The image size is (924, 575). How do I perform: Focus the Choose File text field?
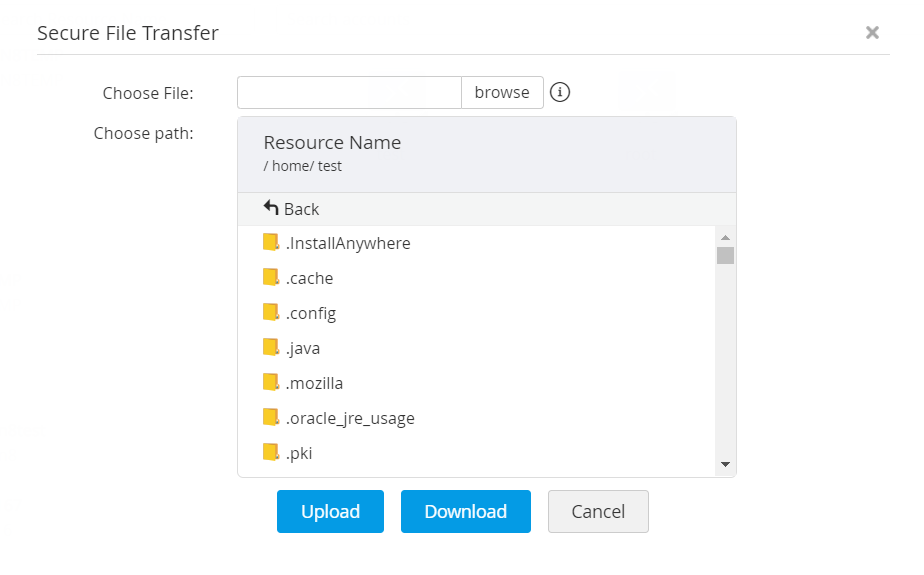(349, 93)
